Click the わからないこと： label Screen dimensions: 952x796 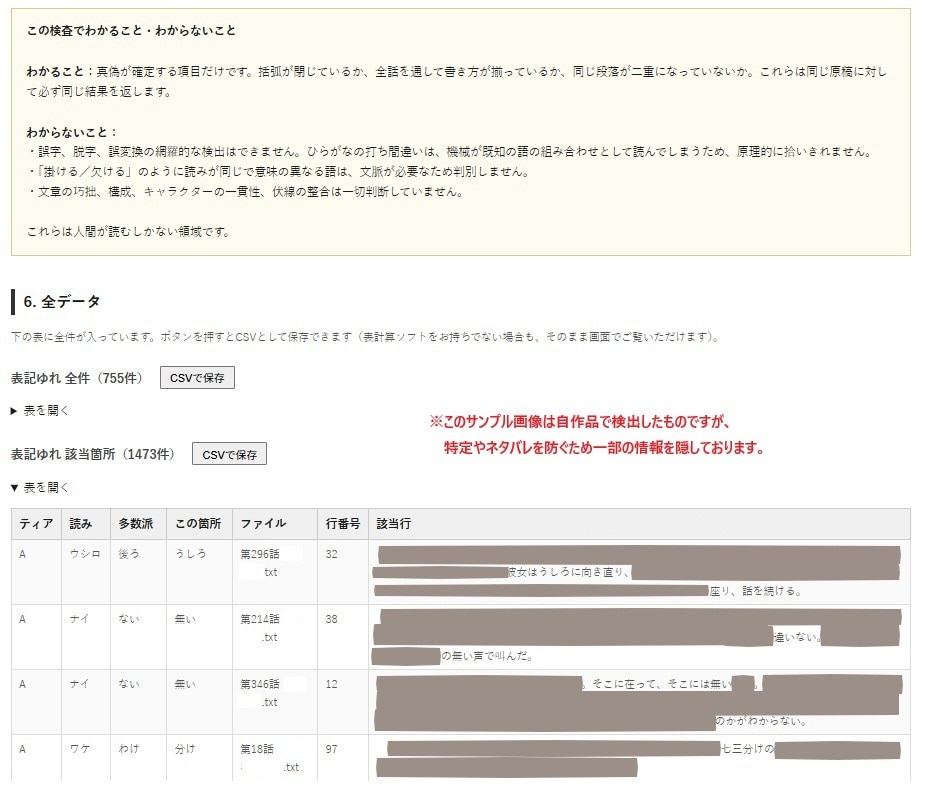click(72, 132)
